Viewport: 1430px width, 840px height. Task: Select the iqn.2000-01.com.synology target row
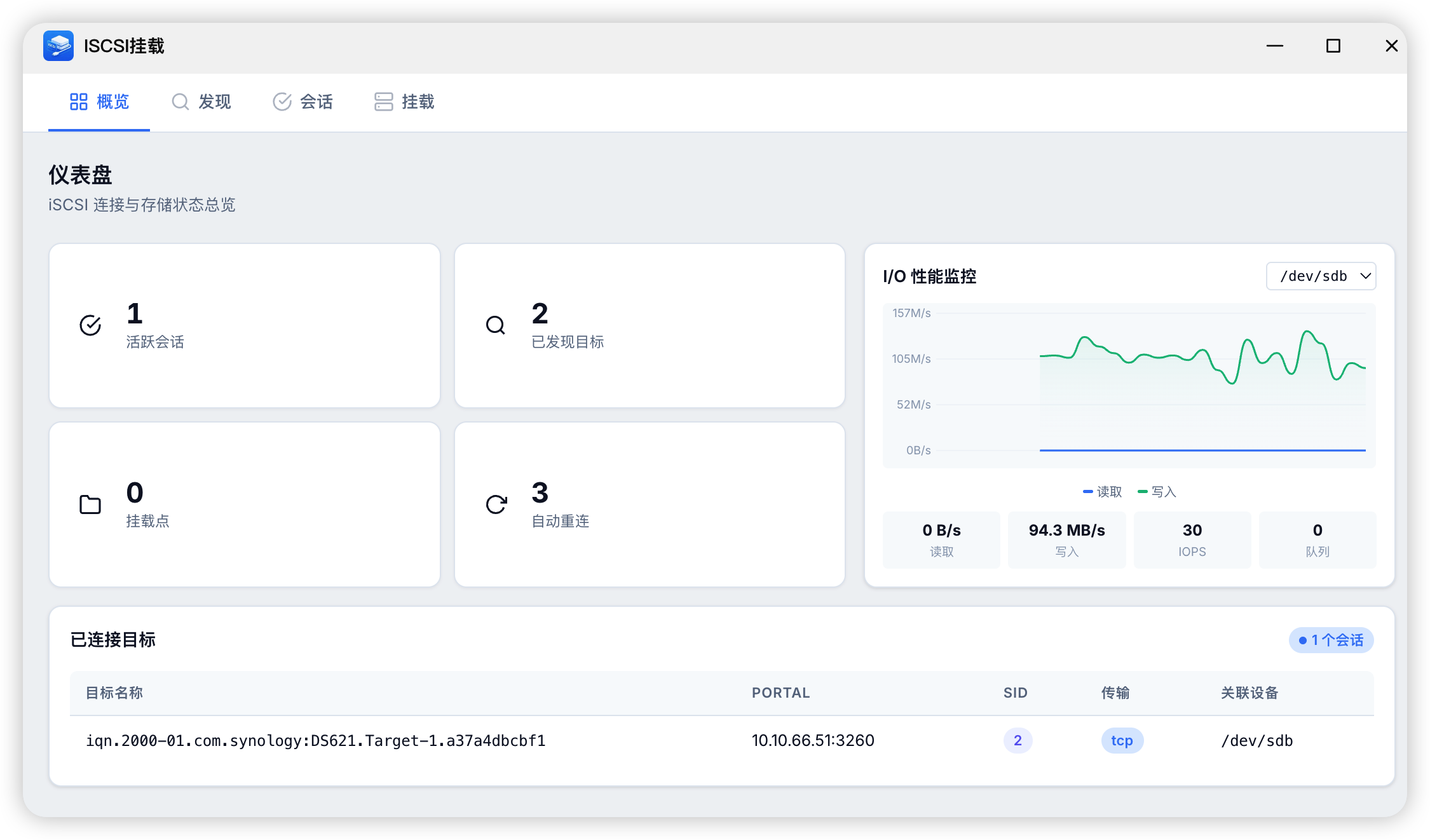click(x=721, y=740)
